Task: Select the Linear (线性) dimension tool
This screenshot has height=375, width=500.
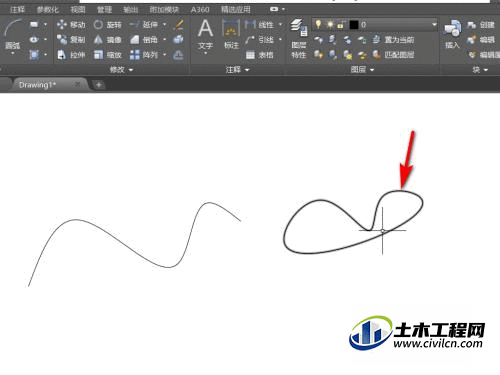Action: (259, 25)
